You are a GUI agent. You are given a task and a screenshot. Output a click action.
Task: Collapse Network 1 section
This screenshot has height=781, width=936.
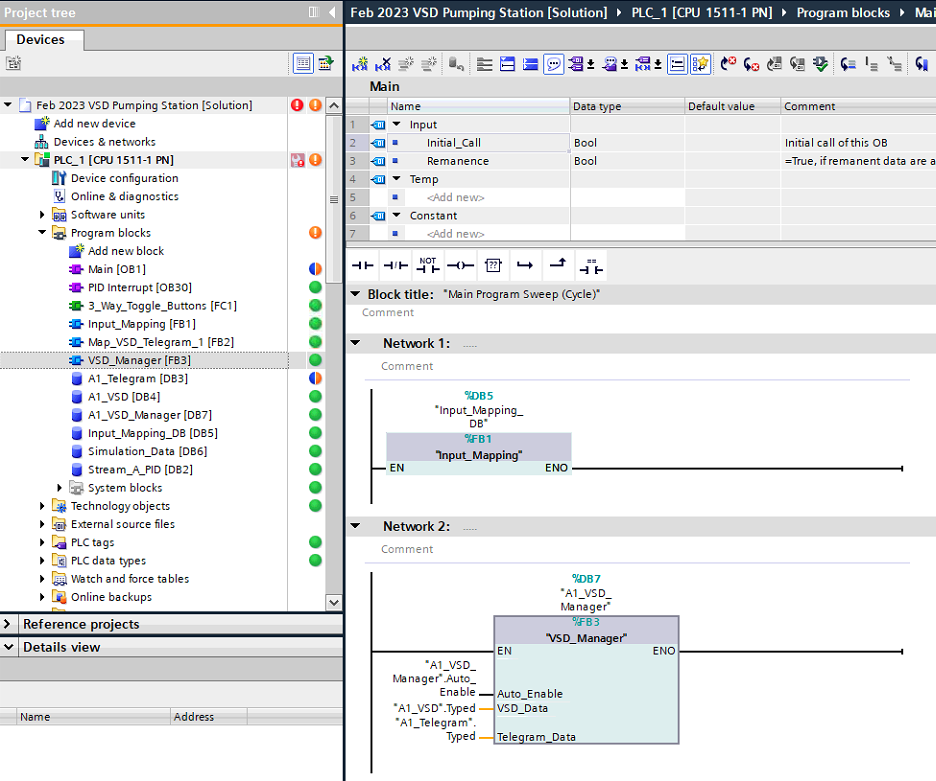click(355, 343)
